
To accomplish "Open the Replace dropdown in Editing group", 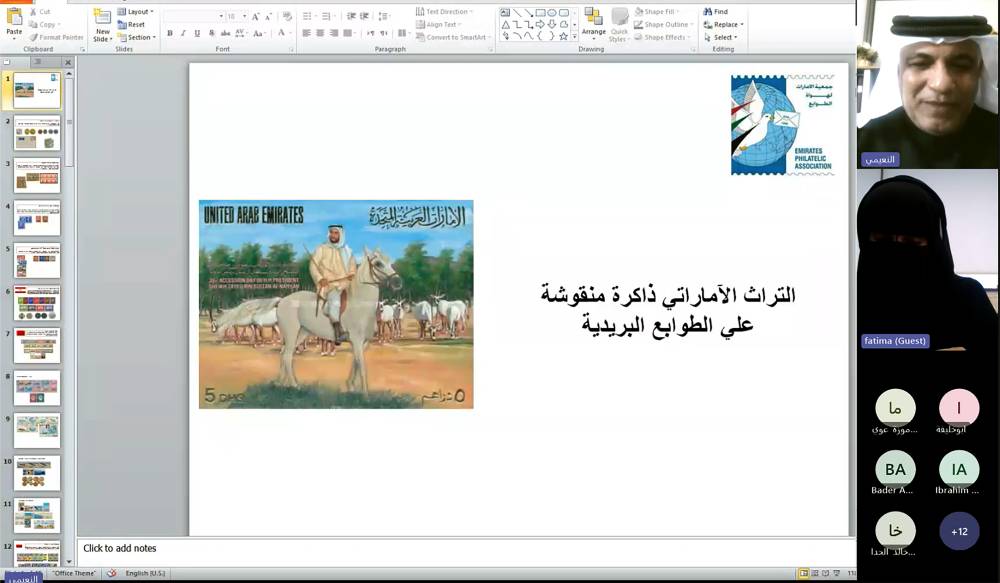I will coord(722,25).
